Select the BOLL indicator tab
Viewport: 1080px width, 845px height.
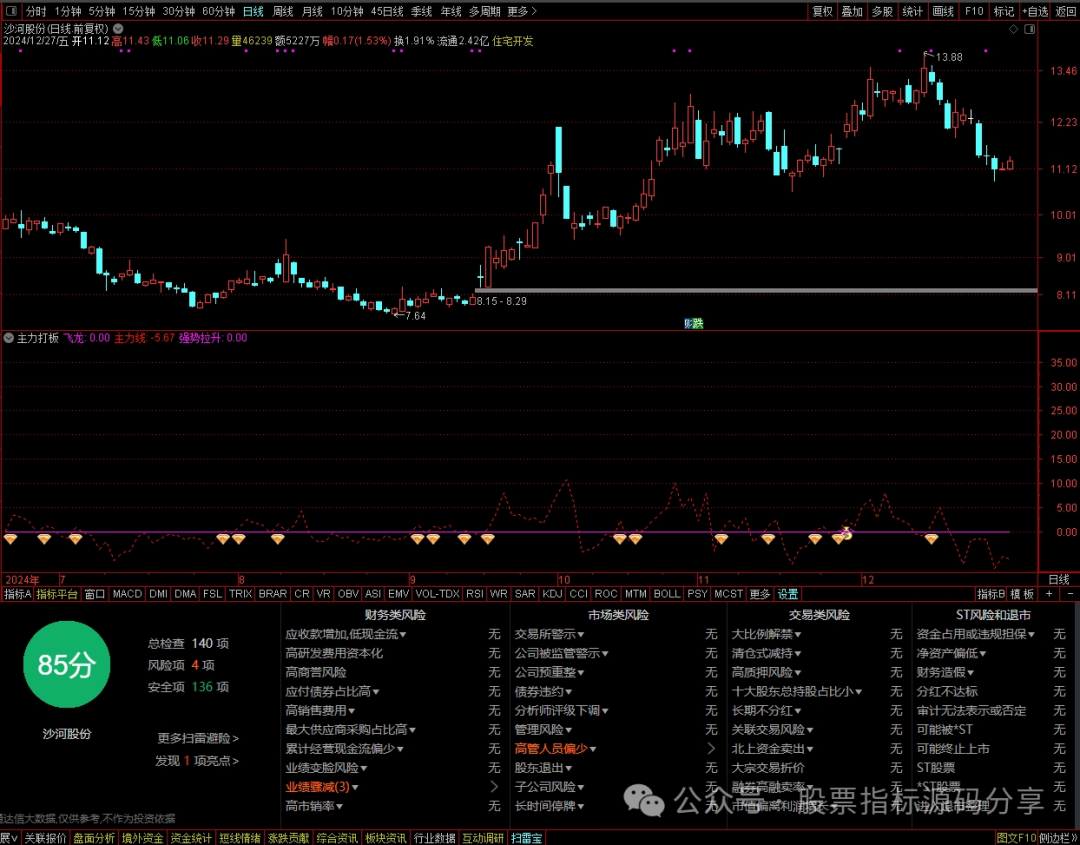coord(666,594)
